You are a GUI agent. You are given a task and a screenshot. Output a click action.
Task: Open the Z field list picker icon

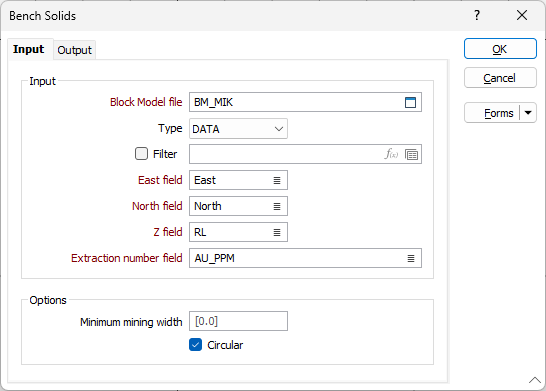point(277,232)
